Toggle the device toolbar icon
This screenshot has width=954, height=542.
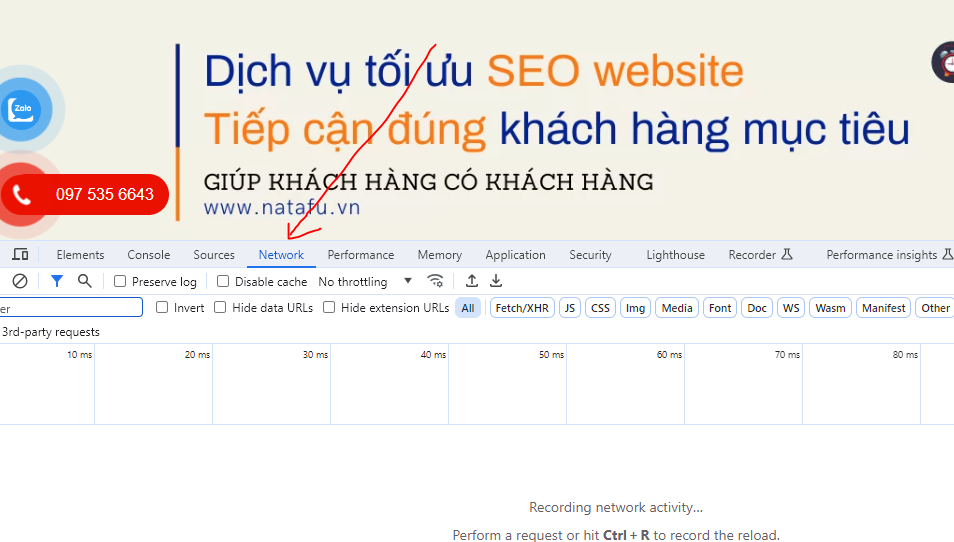[20, 254]
